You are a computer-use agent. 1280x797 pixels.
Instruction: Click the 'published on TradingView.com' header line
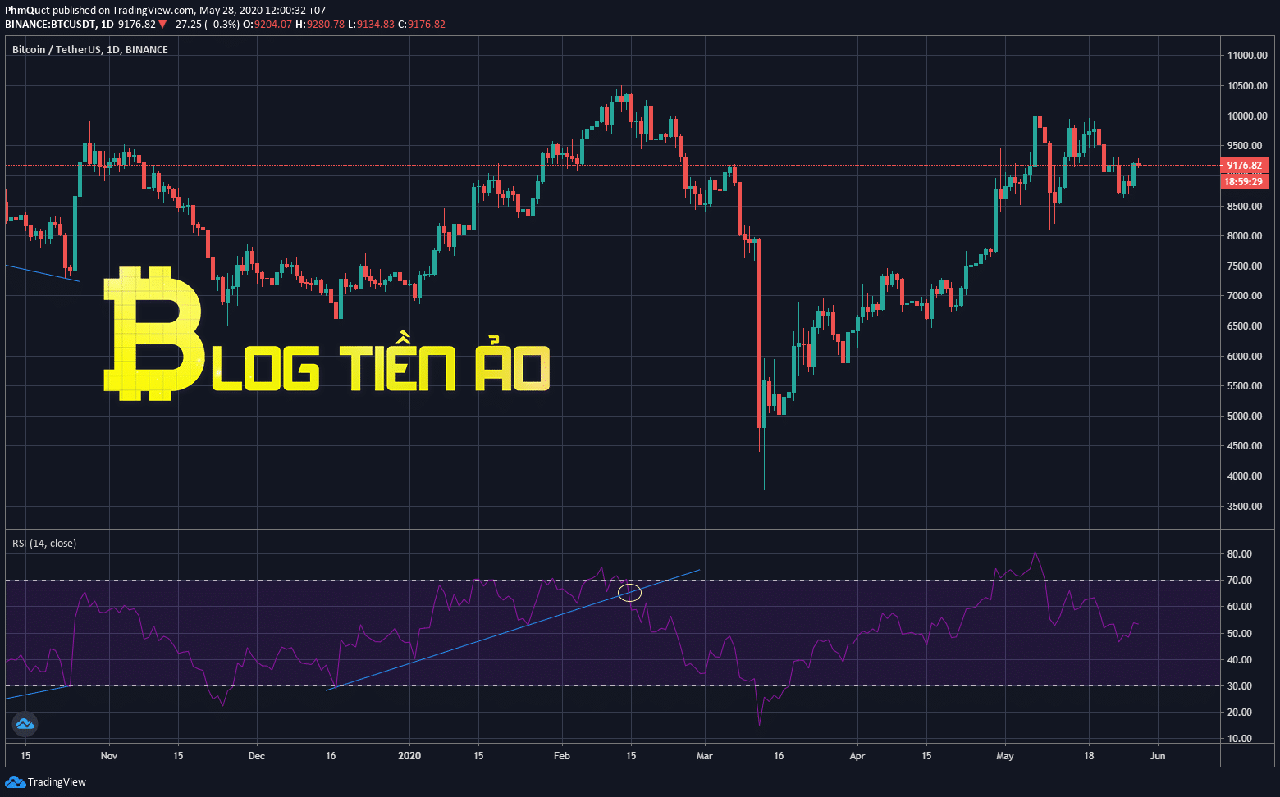pos(165,9)
